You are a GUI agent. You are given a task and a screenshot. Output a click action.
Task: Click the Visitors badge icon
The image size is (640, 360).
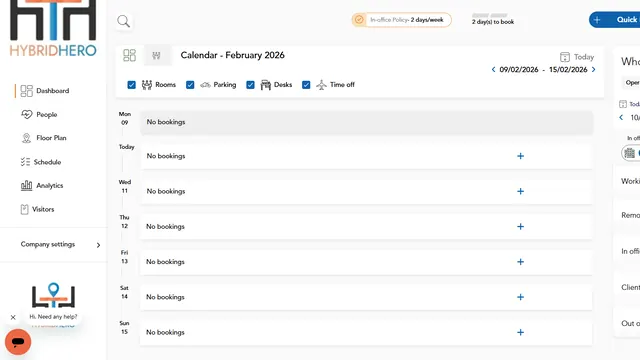click(24, 209)
